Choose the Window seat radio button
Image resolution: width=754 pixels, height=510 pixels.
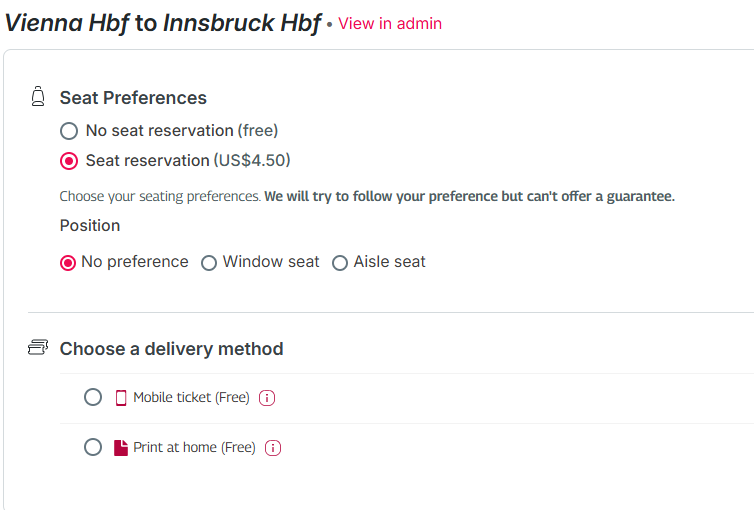pos(209,263)
